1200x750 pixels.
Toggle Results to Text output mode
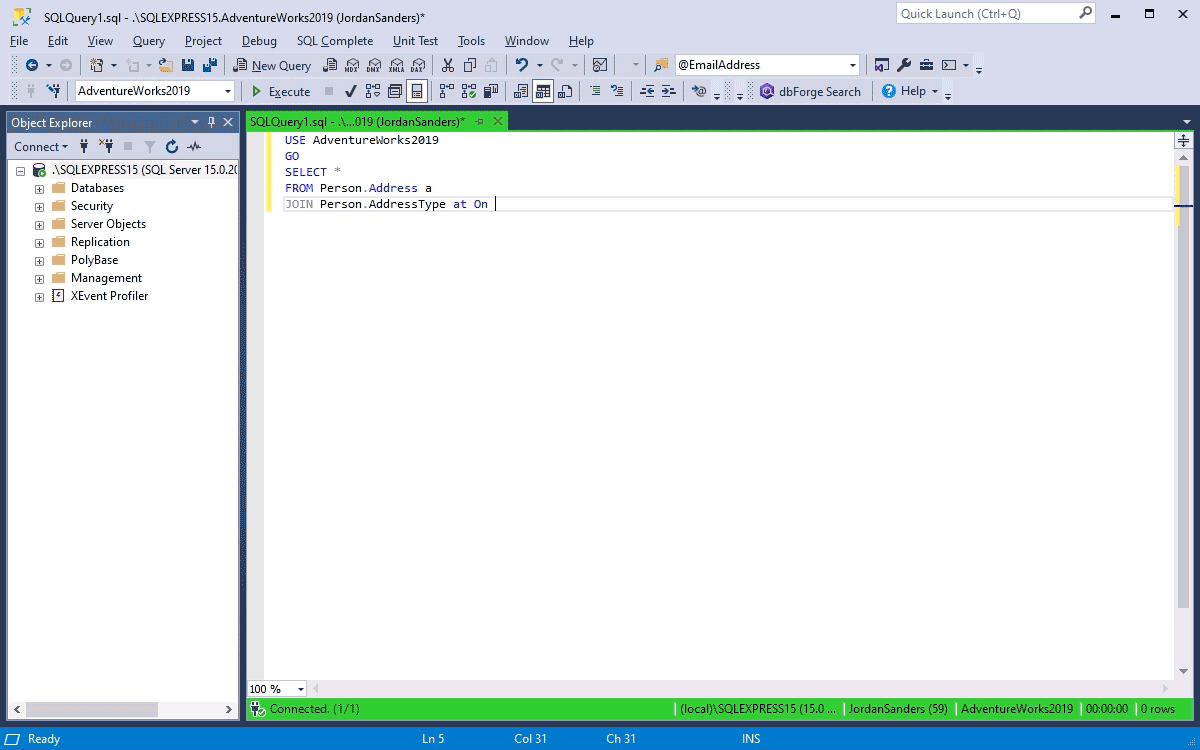coord(521,91)
